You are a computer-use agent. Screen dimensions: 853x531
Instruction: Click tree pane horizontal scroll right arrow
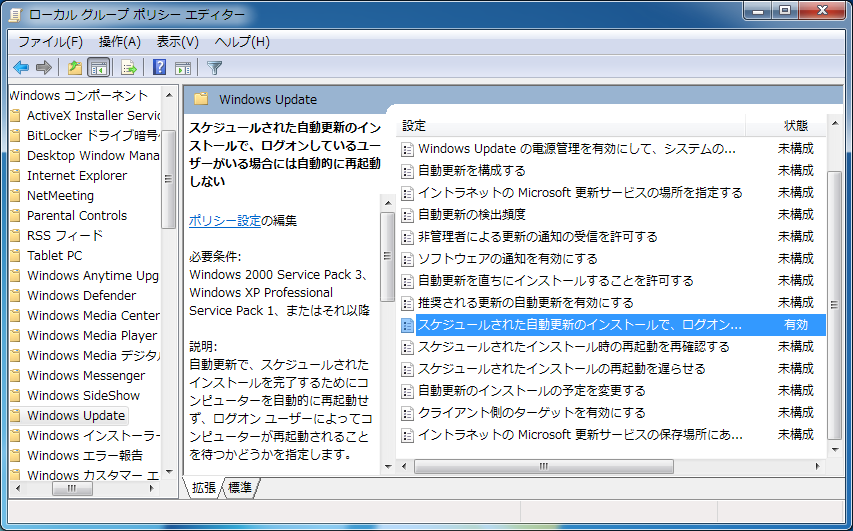pyautogui.click(x=152, y=489)
